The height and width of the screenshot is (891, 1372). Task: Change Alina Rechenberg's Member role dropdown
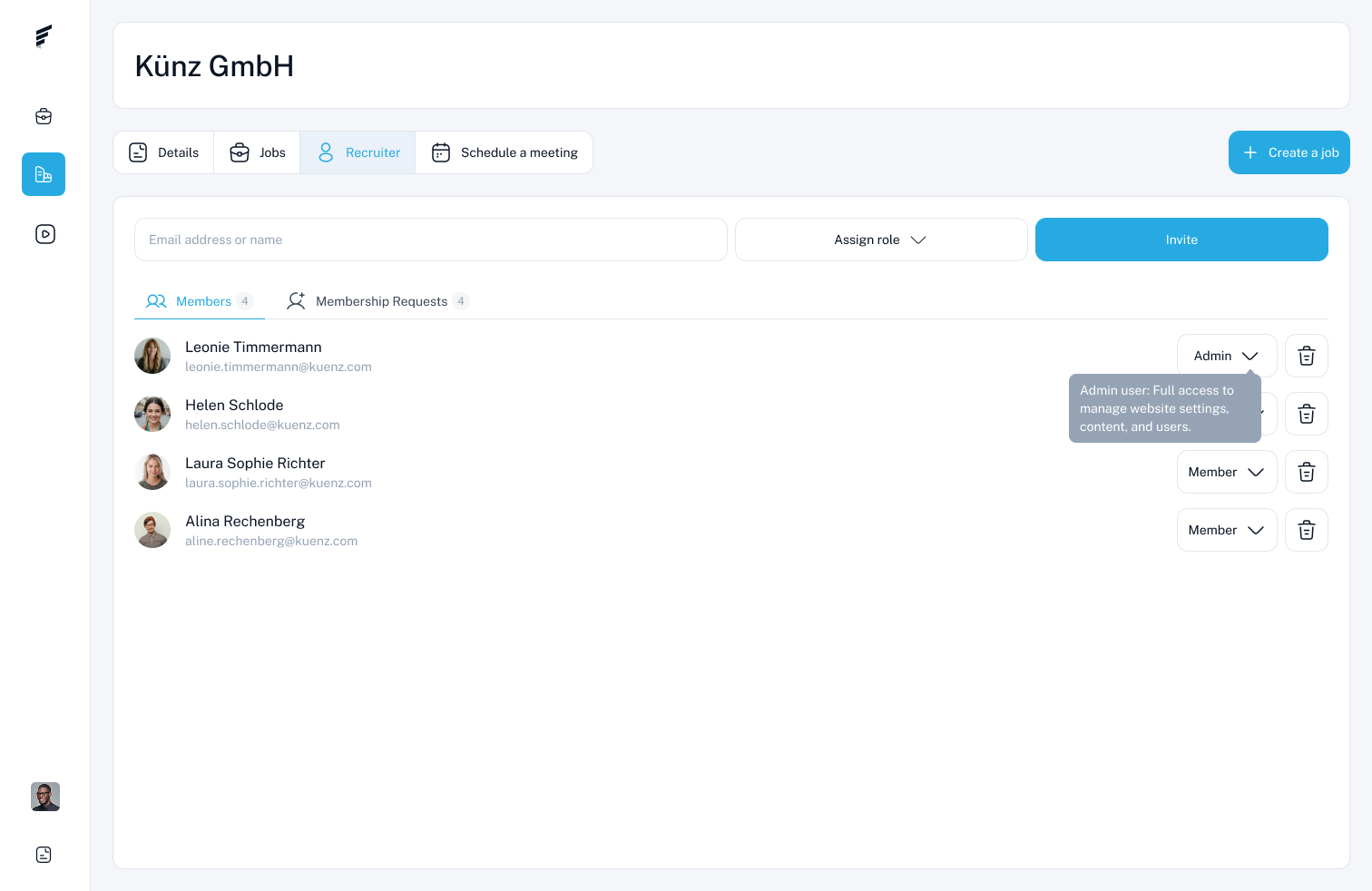[x=1227, y=530]
